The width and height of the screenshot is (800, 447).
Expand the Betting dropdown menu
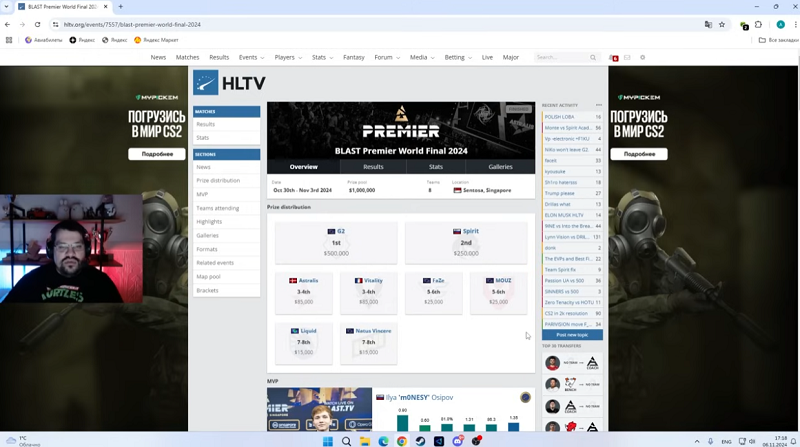point(458,58)
